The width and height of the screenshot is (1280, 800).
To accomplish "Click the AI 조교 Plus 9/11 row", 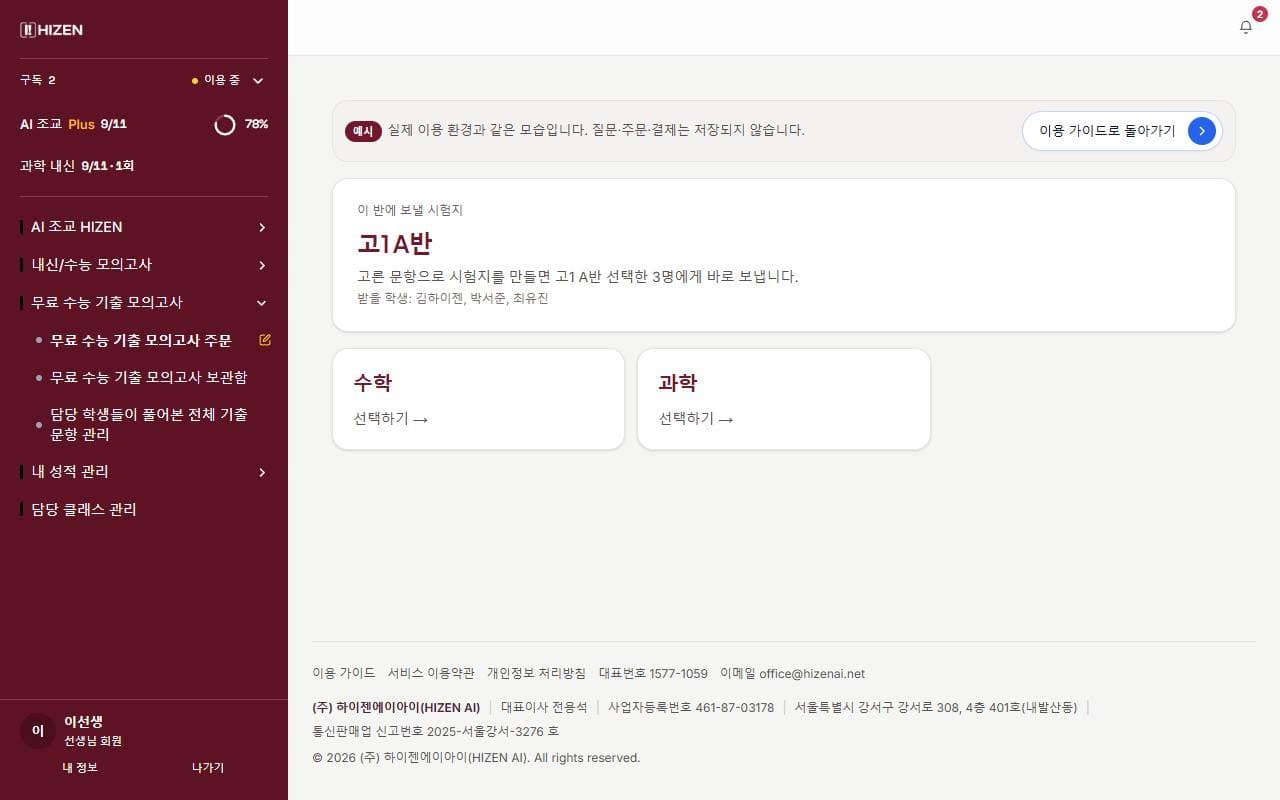I will pos(144,124).
